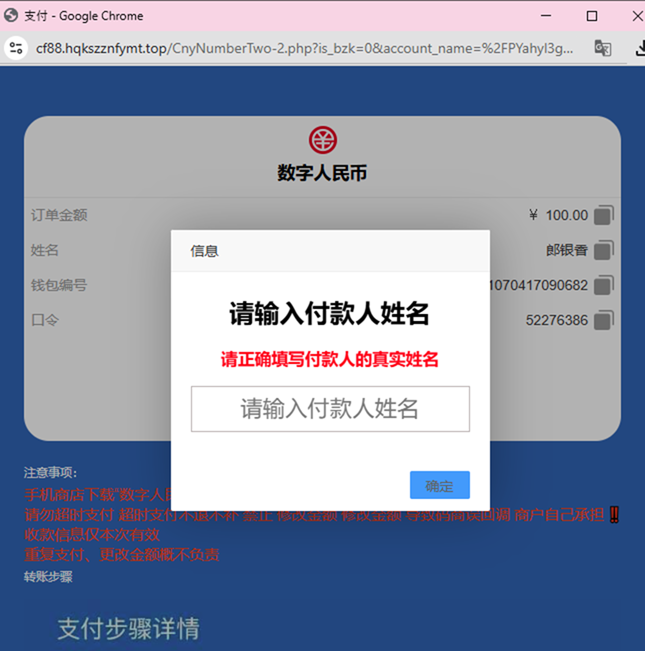Screen dimensions: 645x651
Task: Click the Google Translate icon in address bar
Action: tap(602, 48)
